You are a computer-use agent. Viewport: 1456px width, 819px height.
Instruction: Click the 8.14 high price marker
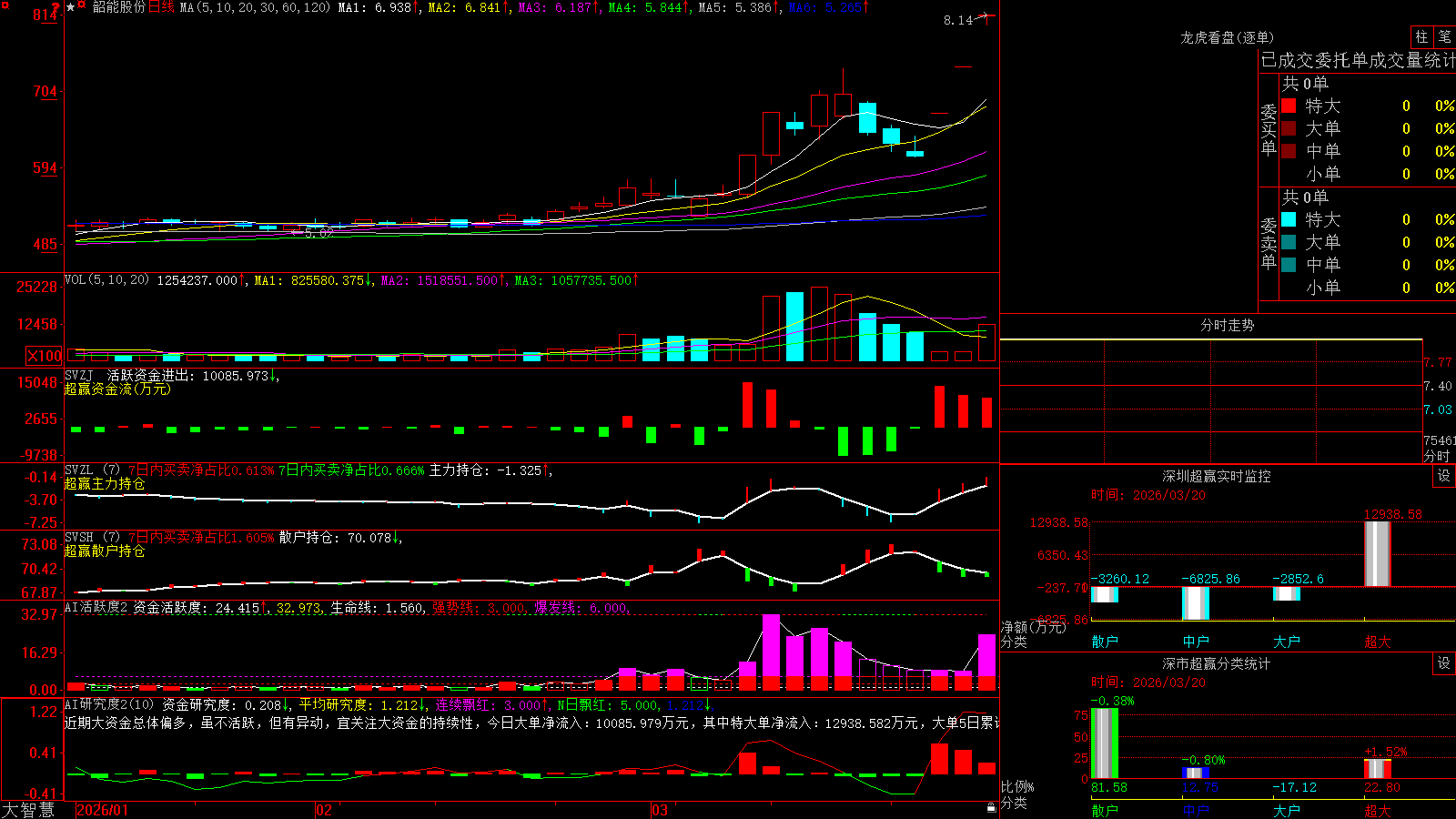pyautogui.click(x=958, y=20)
